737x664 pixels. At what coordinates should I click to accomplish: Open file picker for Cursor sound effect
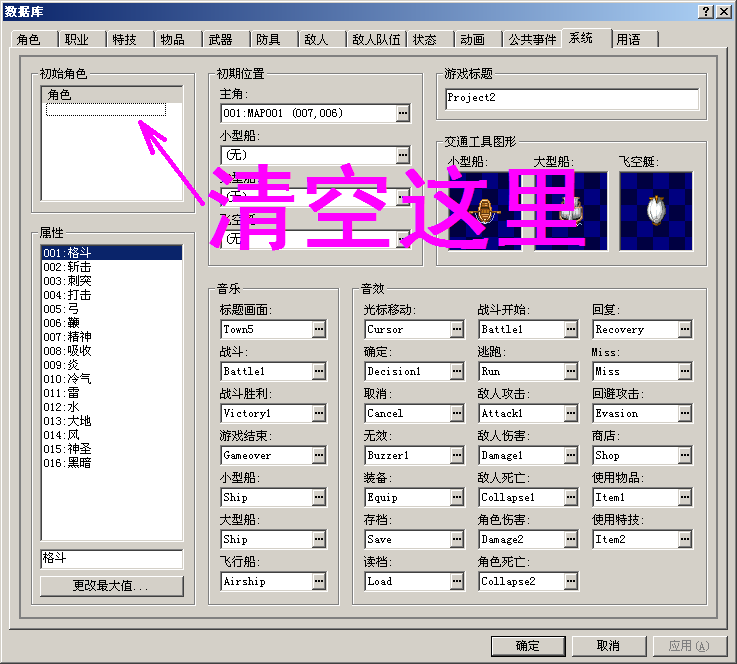point(457,329)
